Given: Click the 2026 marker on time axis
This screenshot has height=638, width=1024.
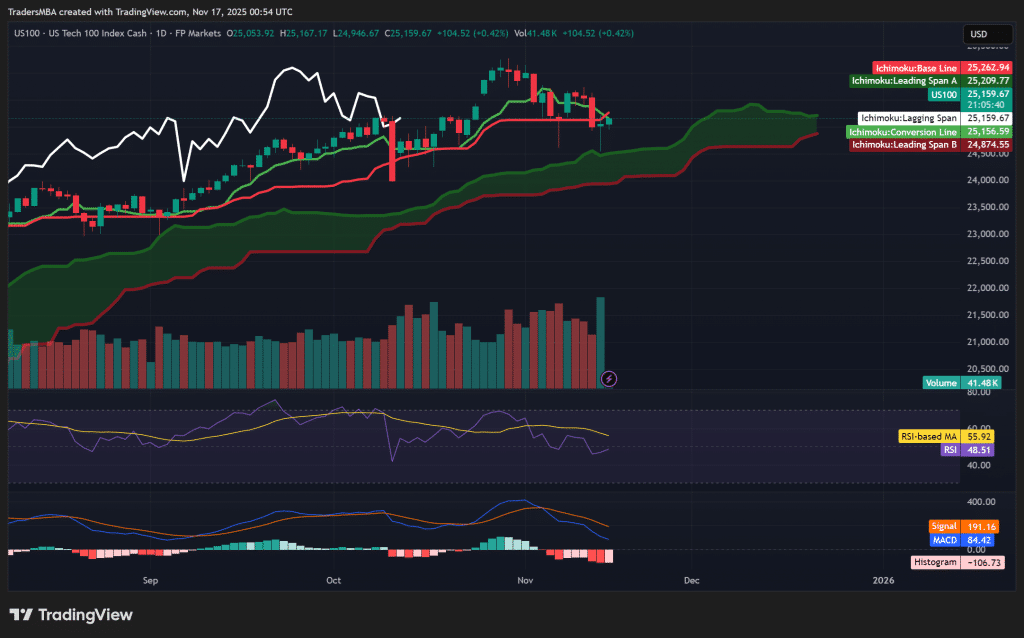Looking at the screenshot, I should tap(883, 579).
